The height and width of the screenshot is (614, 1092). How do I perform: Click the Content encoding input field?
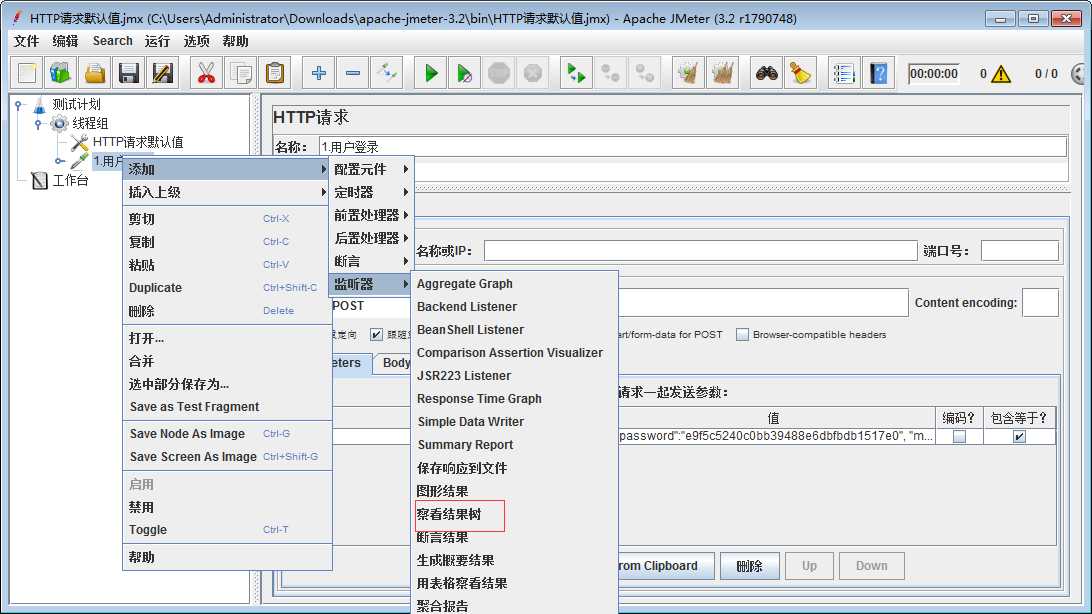[x=1040, y=303]
